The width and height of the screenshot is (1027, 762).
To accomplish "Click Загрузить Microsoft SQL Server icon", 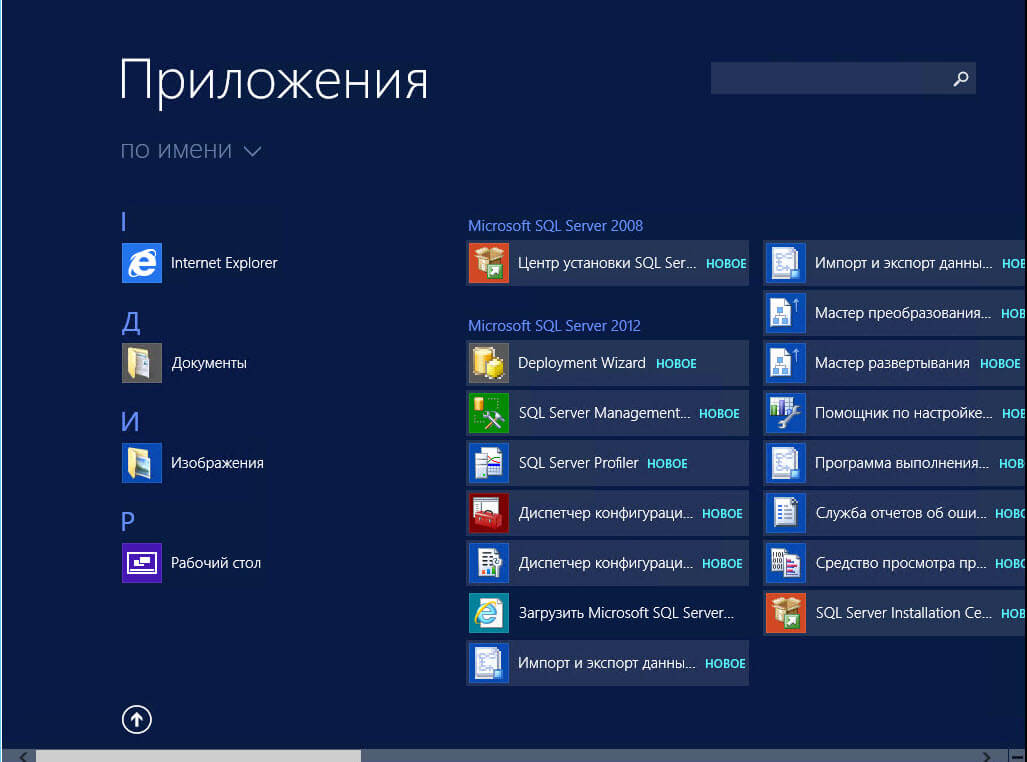I will (489, 613).
